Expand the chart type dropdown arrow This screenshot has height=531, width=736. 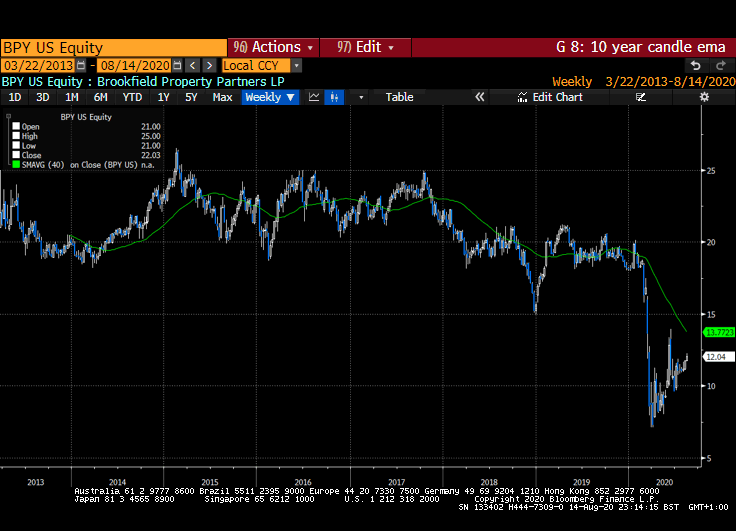coord(361,97)
